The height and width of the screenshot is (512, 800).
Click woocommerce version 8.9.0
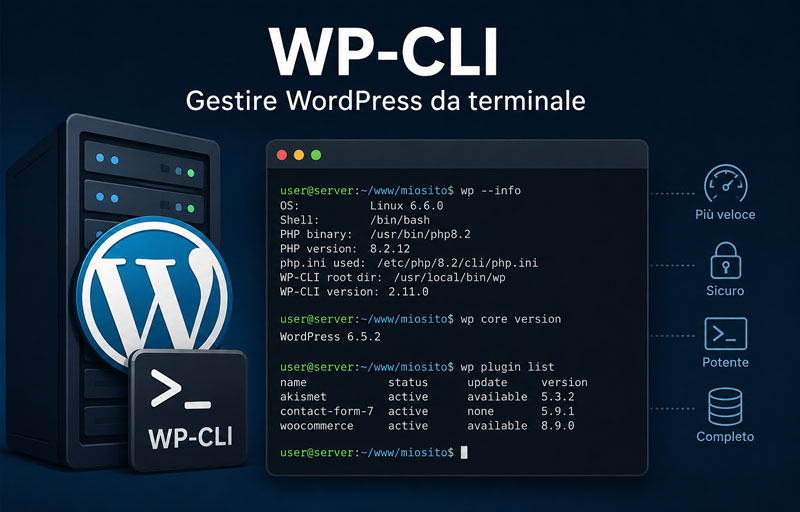(558, 426)
